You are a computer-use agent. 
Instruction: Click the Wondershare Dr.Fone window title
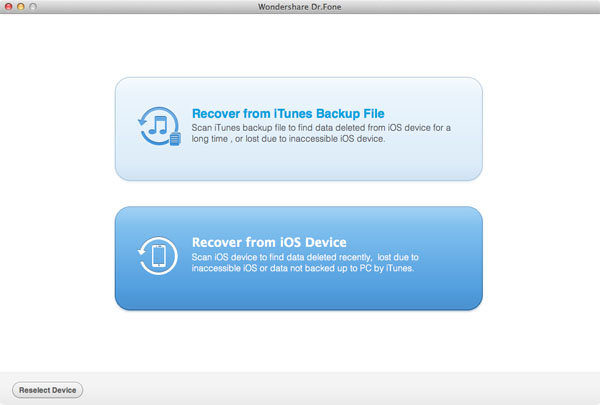300,7
